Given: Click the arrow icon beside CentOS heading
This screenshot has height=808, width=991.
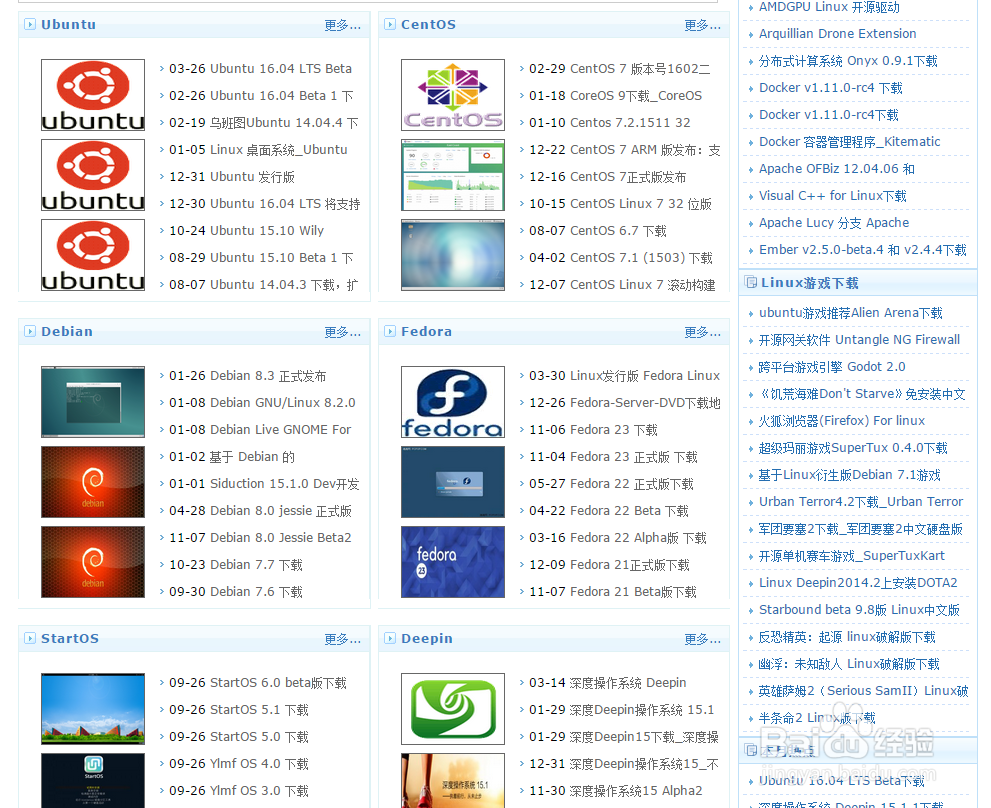Looking at the screenshot, I should [x=390, y=25].
